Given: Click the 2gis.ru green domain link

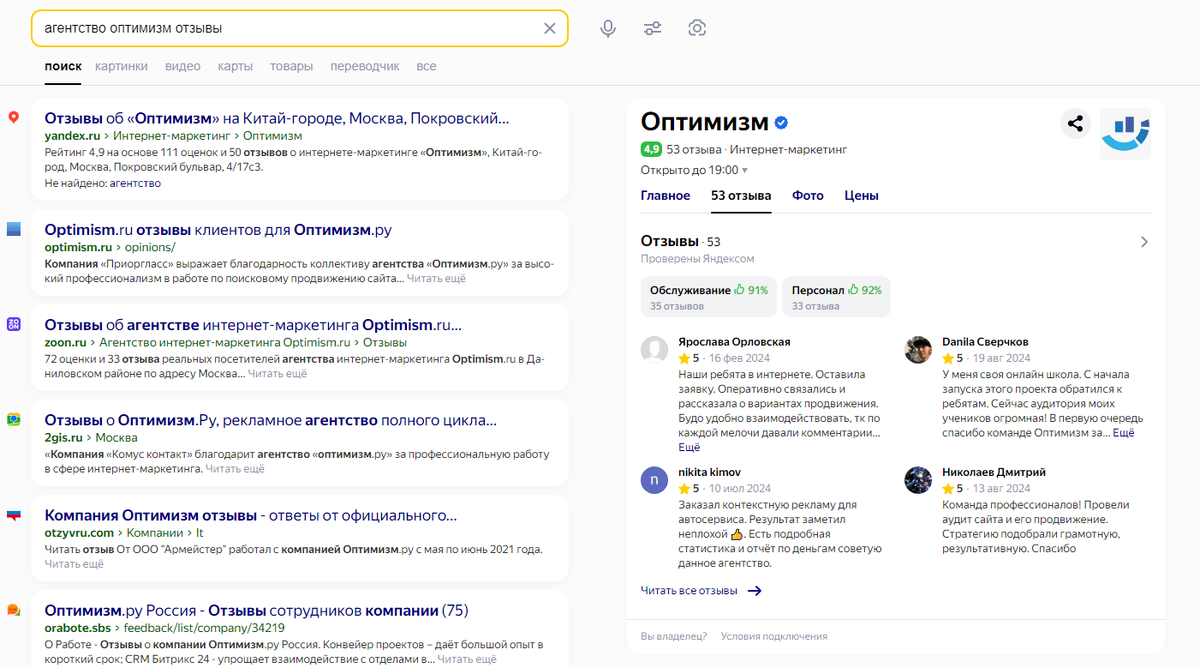Looking at the screenshot, I should (61, 438).
